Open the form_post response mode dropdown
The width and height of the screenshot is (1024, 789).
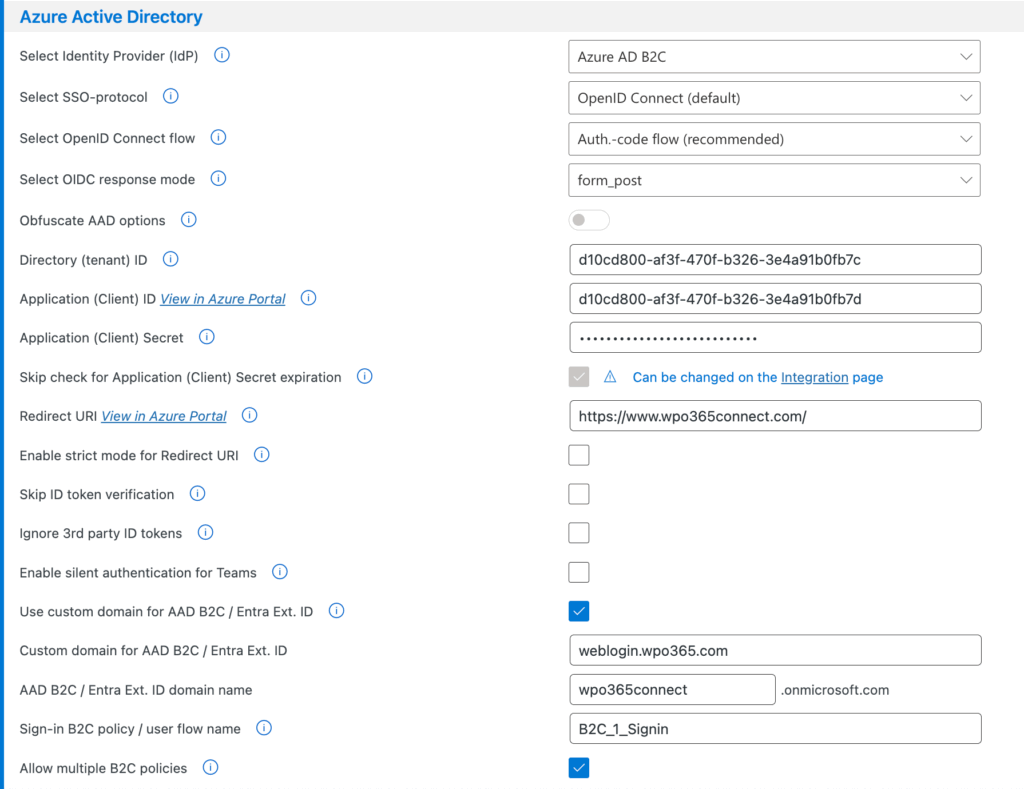pos(775,180)
